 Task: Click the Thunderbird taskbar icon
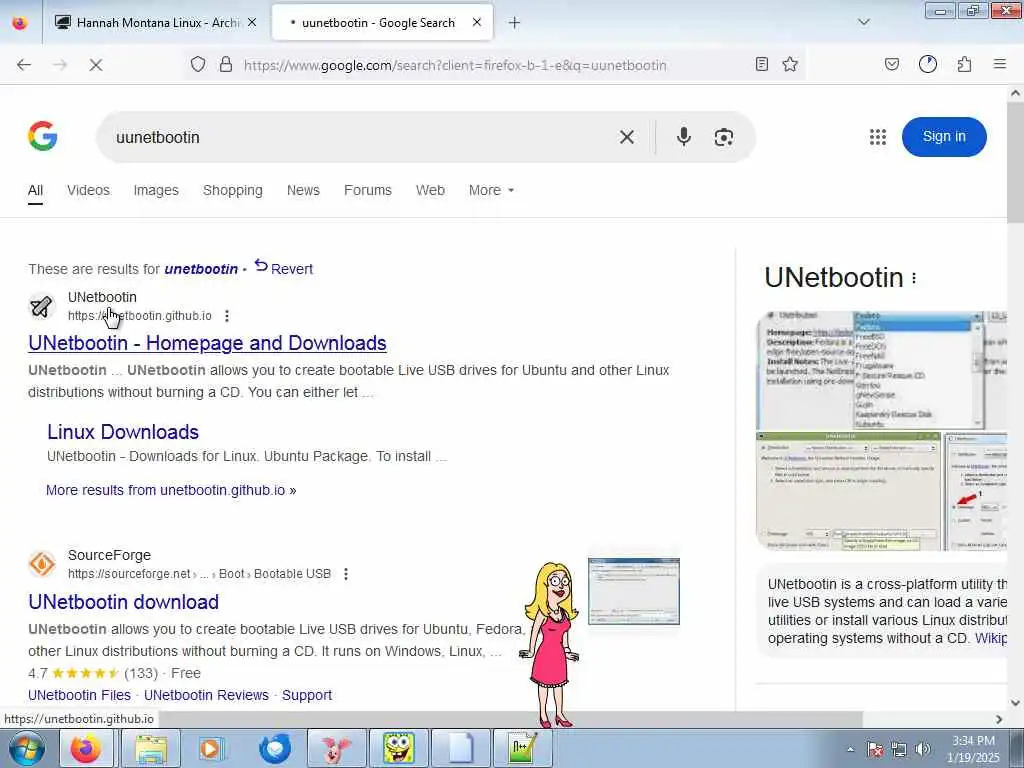click(275, 748)
